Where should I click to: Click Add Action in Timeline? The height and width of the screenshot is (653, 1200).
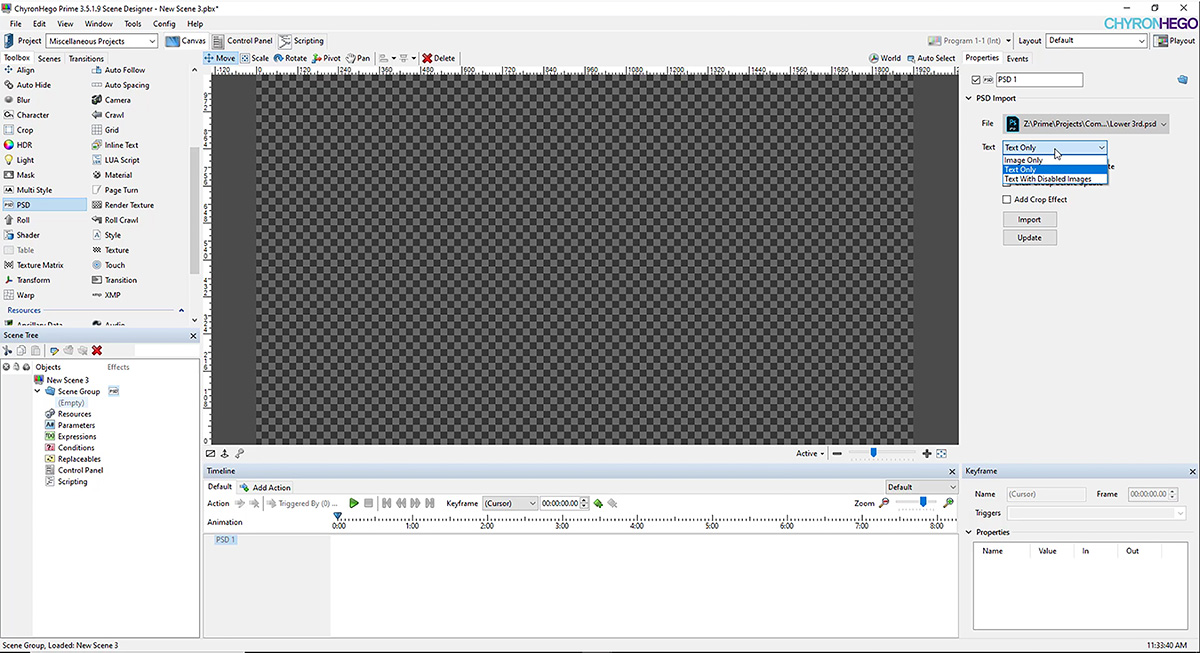(x=265, y=487)
